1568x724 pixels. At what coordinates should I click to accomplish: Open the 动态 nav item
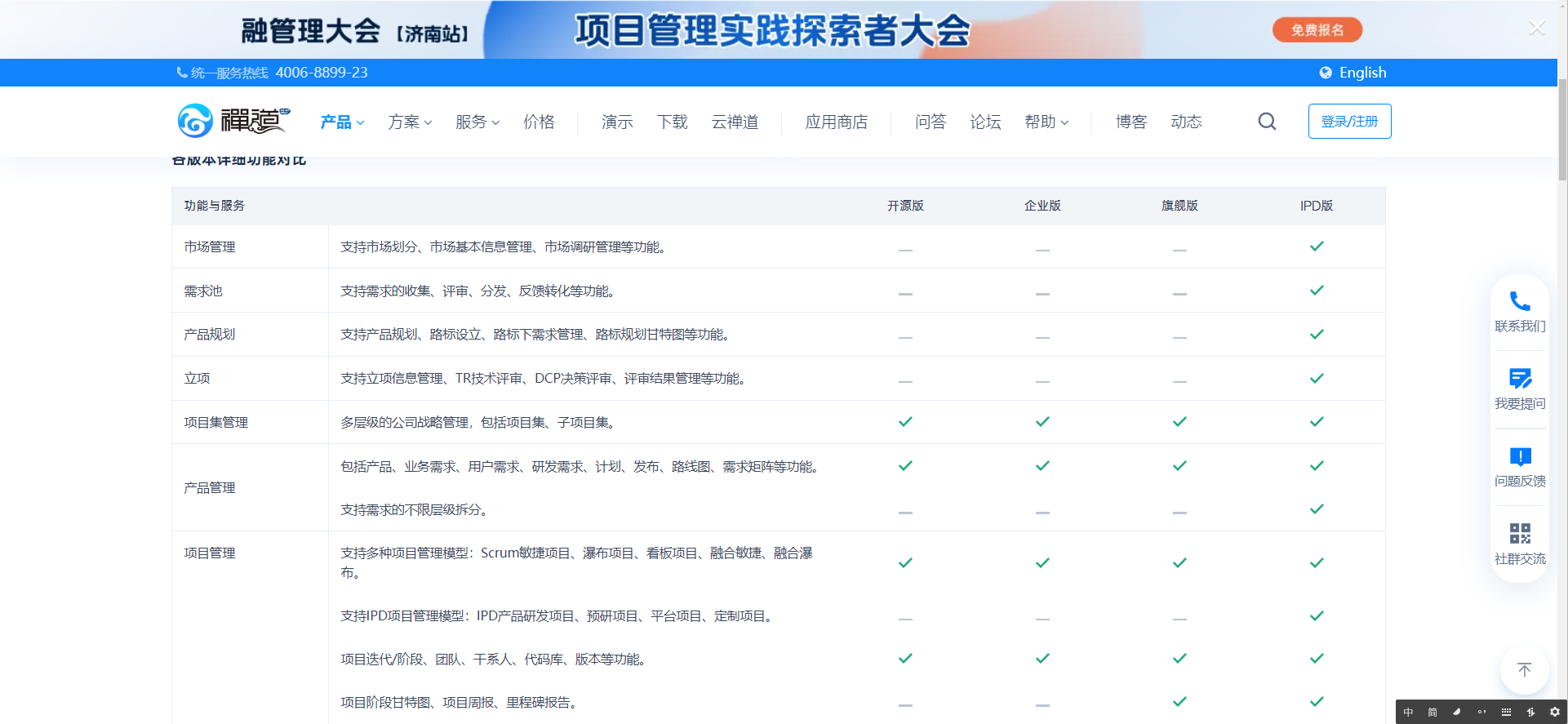coord(1186,122)
